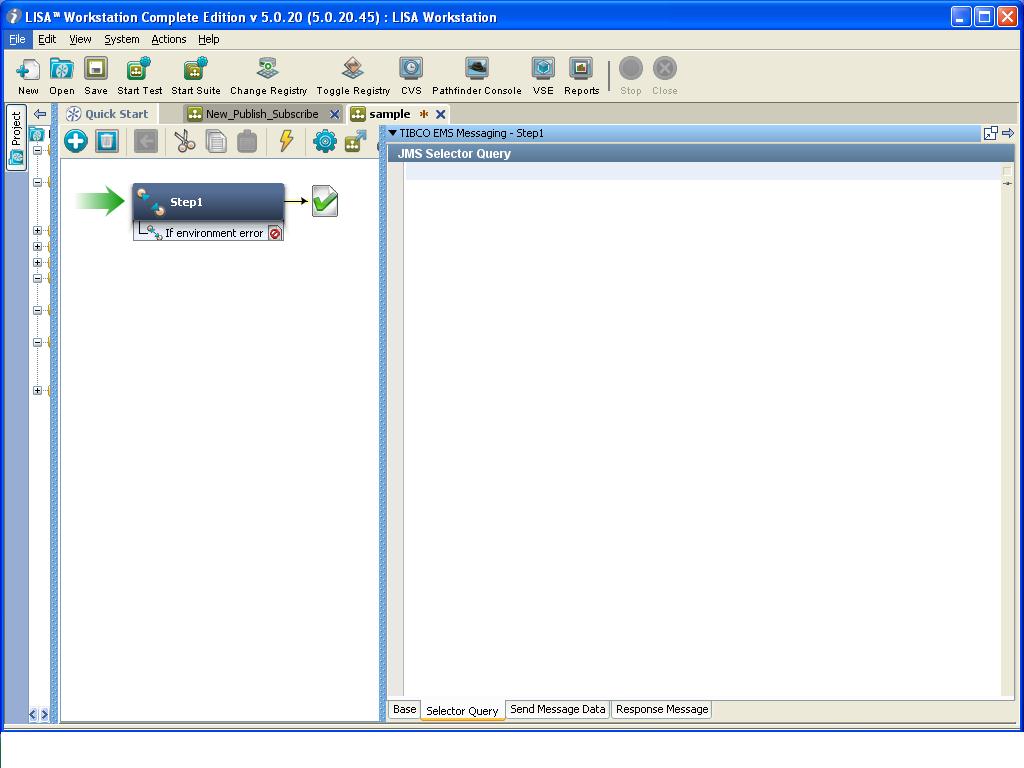Click the Open folder toolbar icon
This screenshot has height=768, width=1024.
coord(62,69)
